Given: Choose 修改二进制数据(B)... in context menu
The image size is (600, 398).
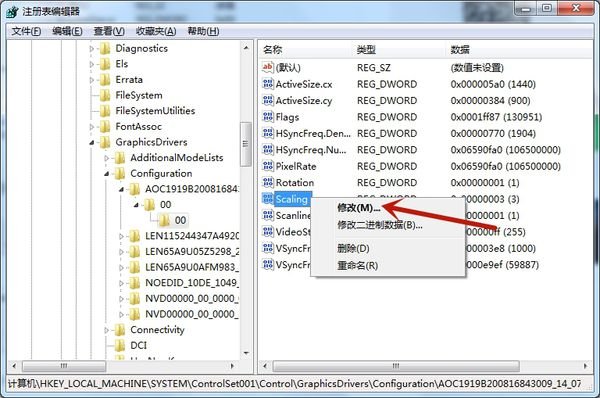Looking at the screenshot, I should [x=380, y=225].
